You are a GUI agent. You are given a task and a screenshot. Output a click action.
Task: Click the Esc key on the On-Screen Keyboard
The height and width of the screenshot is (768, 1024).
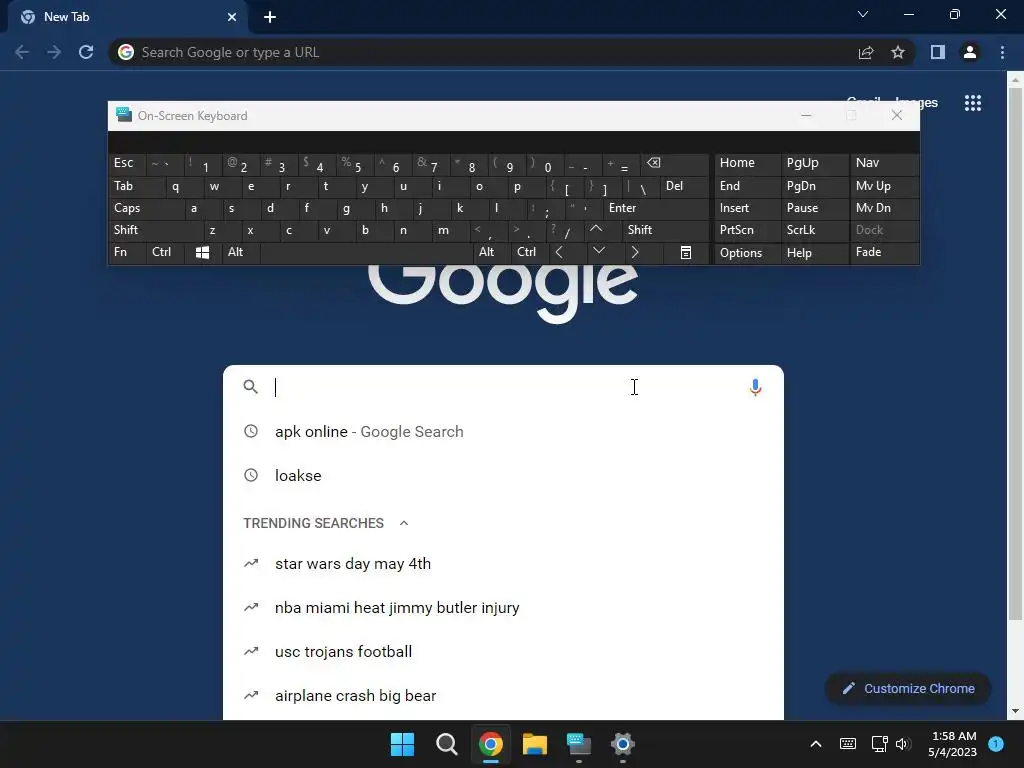point(127,163)
